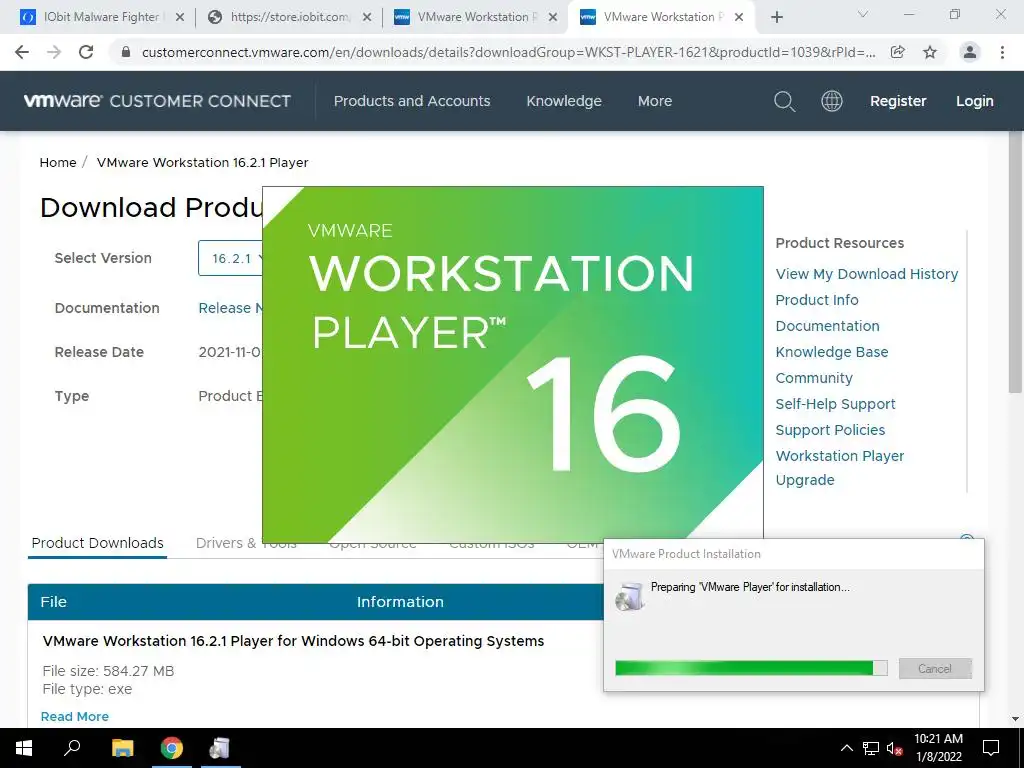
Task: Open a new browser tab
Action: [776, 17]
